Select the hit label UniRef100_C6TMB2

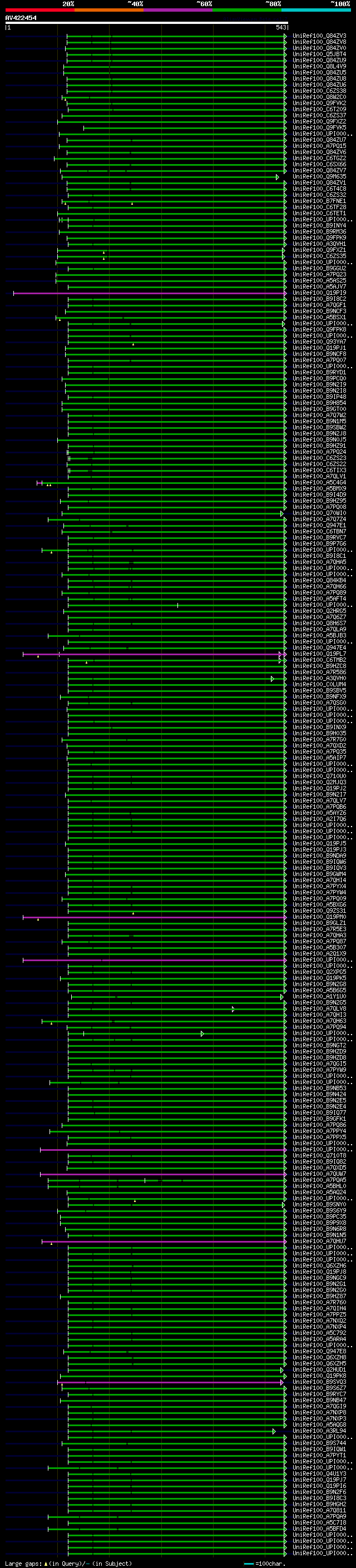point(319,660)
